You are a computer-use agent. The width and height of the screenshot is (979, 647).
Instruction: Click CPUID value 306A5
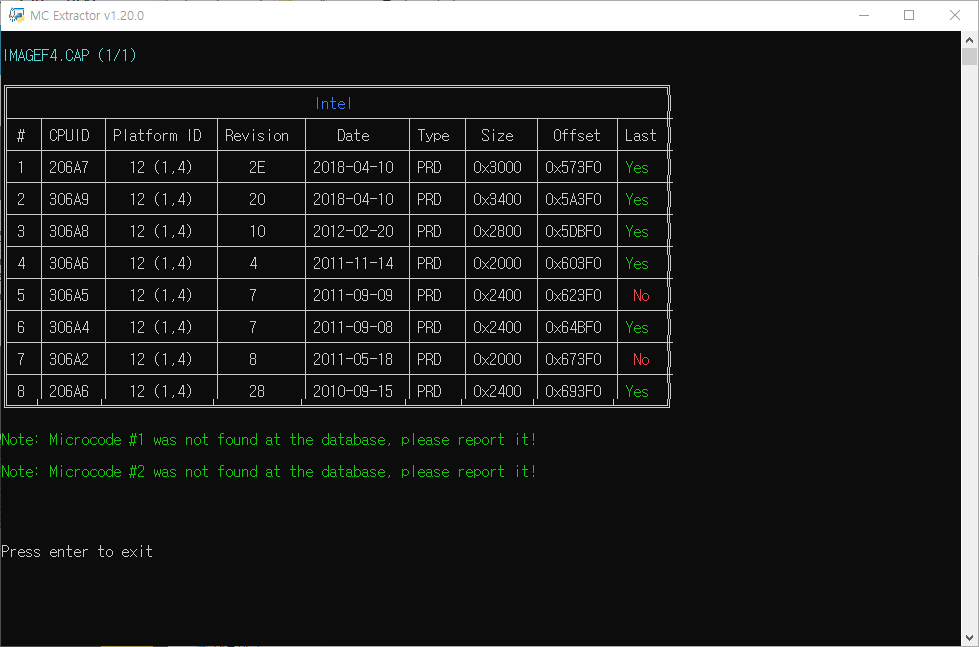[x=69, y=295]
